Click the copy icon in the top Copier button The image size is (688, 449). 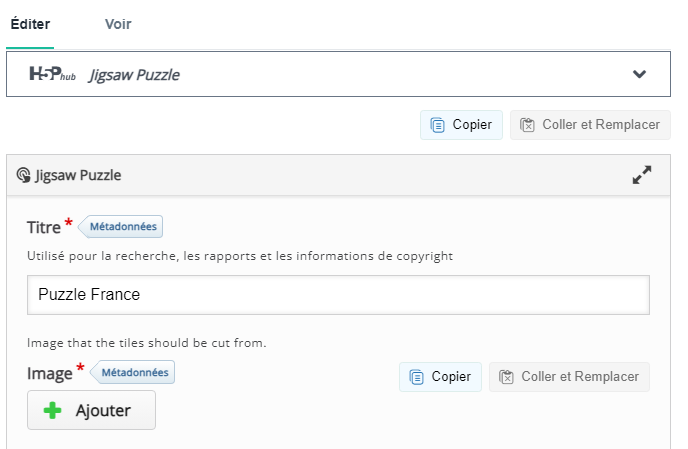(x=437, y=125)
